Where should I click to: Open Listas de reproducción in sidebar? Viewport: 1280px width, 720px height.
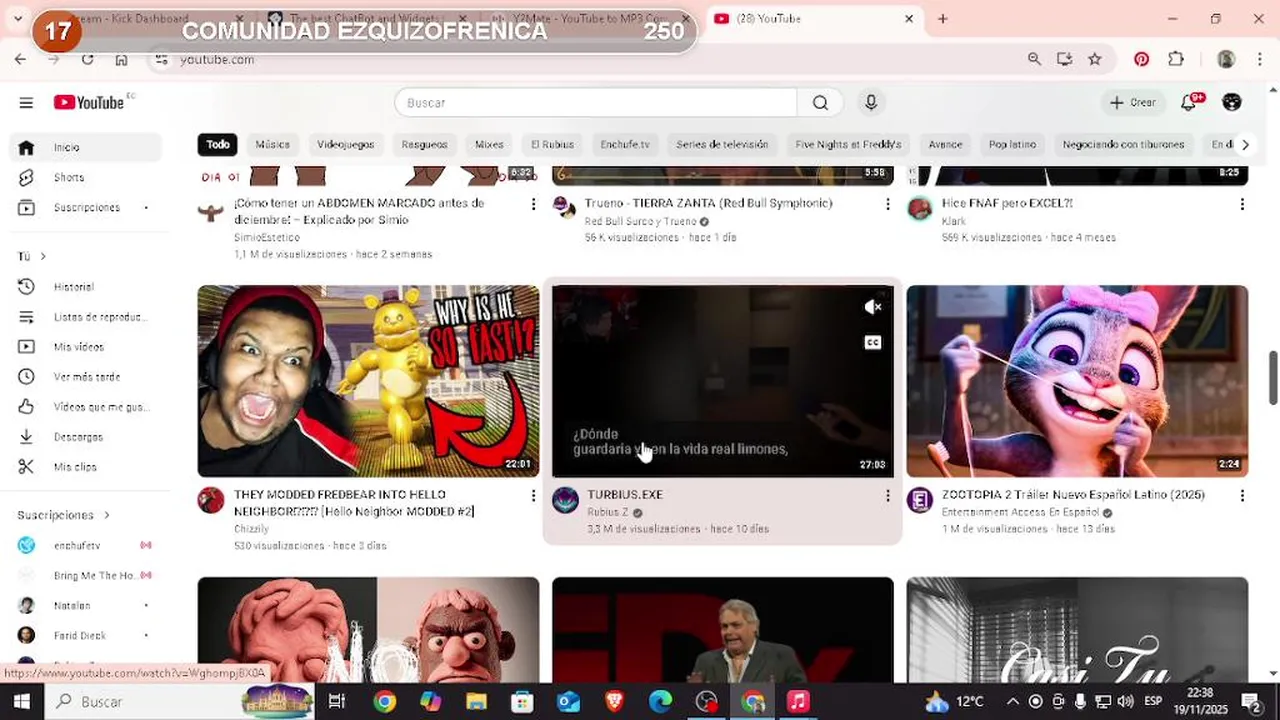coord(85,317)
